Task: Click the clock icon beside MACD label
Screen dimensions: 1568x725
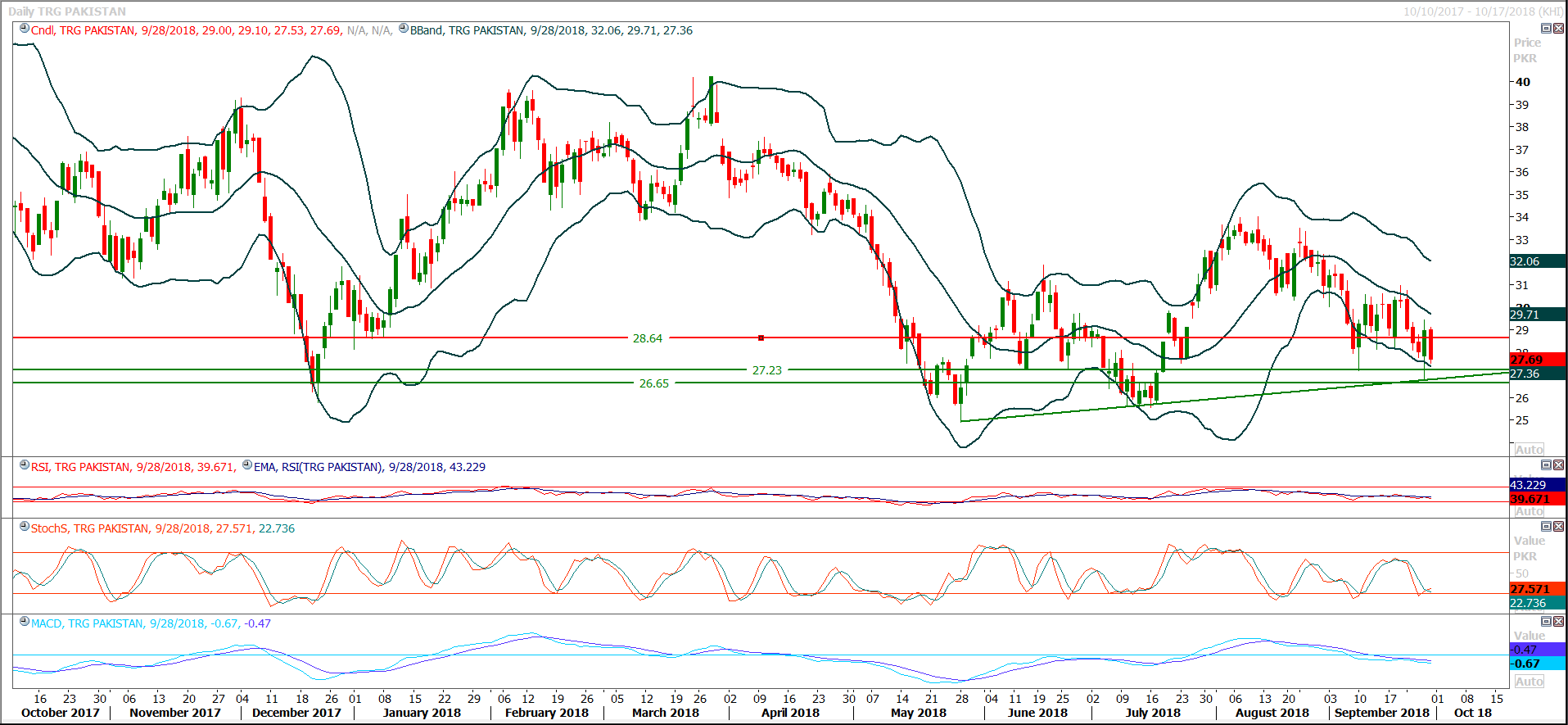Action: click(25, 622)
